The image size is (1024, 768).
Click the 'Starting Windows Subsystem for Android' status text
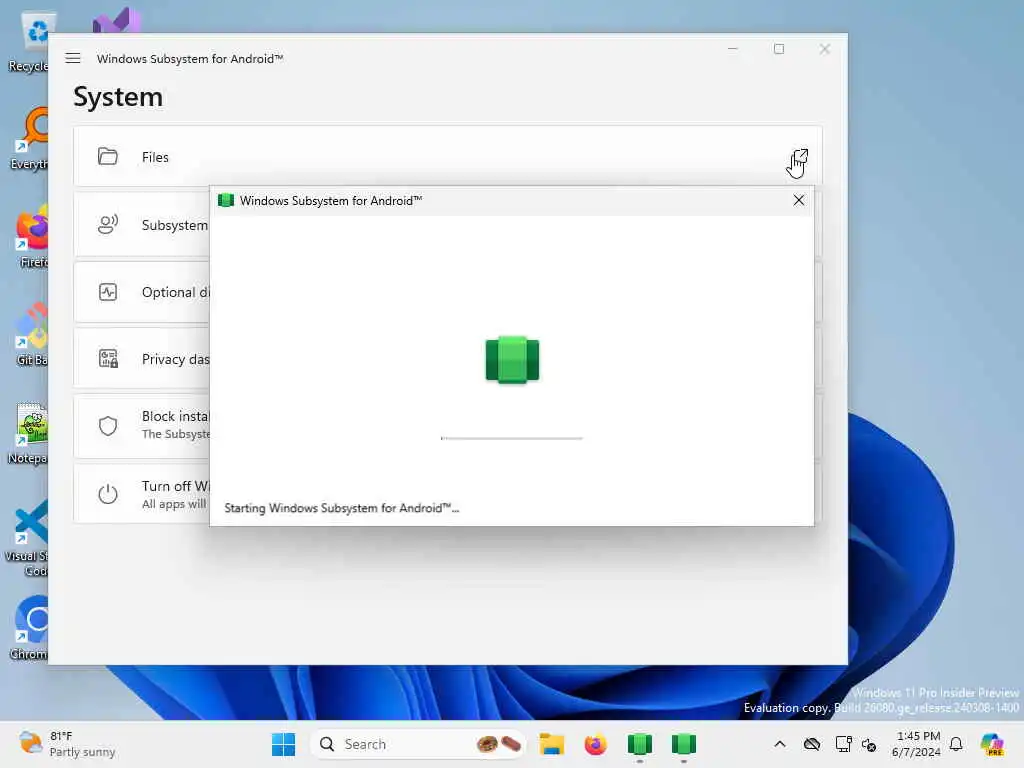click(342, 508)
